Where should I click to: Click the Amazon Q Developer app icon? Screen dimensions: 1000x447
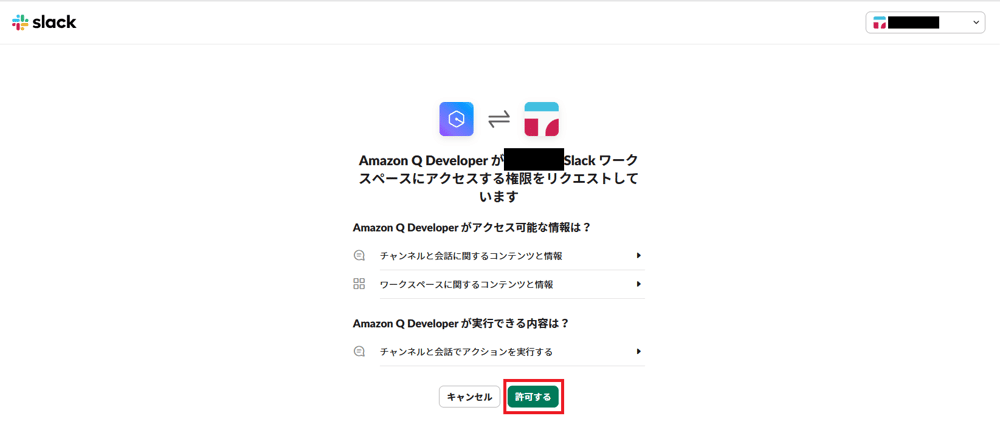click(x=456, y=119)
